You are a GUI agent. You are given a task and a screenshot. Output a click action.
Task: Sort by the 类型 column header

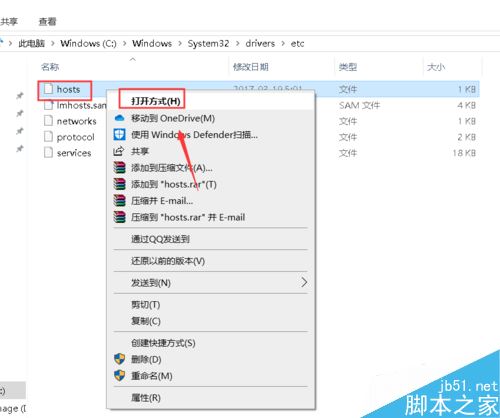point(348,67)
